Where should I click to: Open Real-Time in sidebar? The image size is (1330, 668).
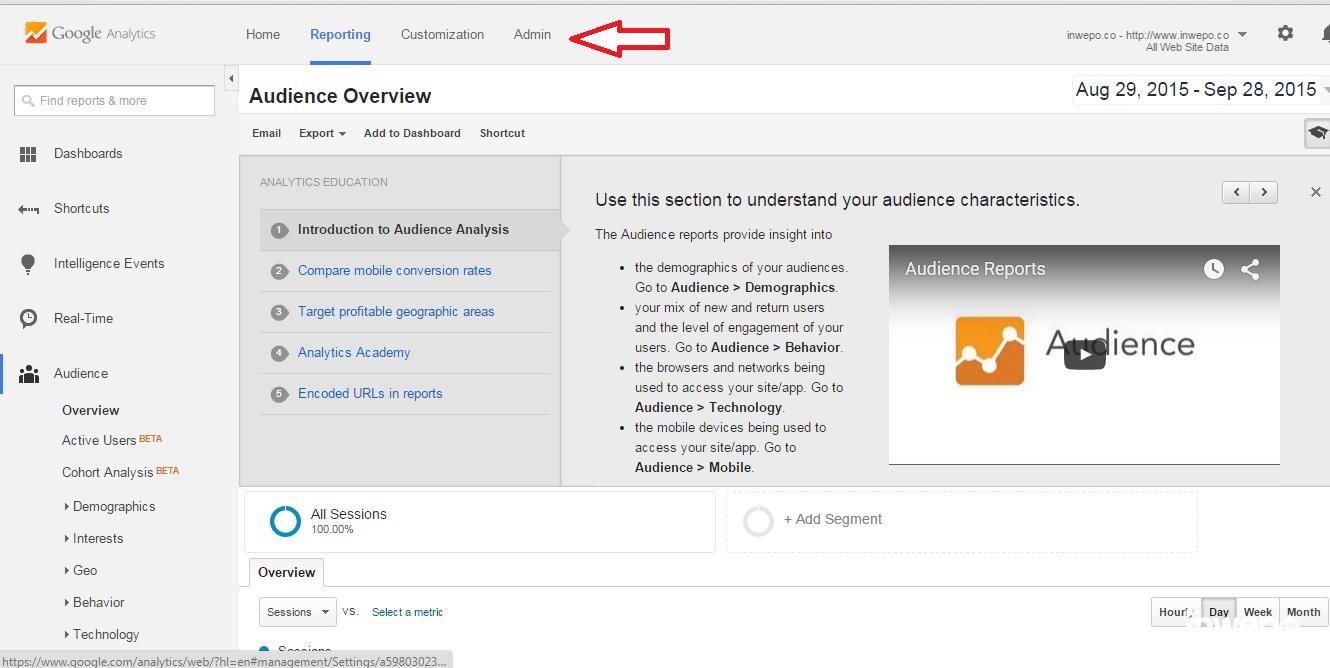[x=83, y=319]
